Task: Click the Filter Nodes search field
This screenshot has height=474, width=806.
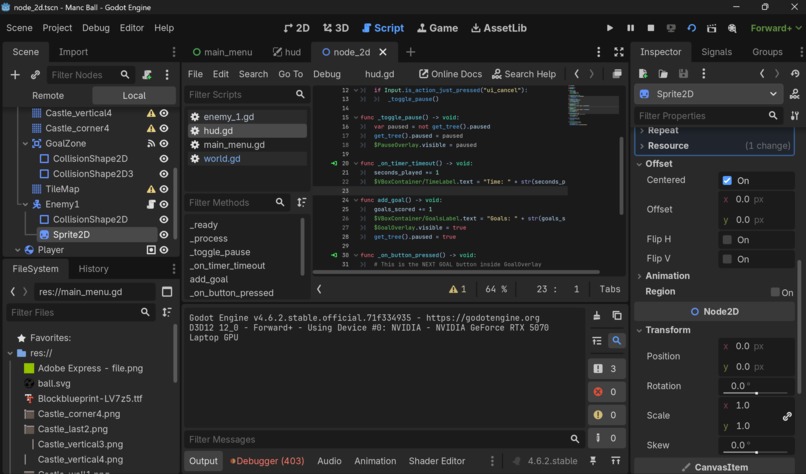Action: (x=91, y=75)
